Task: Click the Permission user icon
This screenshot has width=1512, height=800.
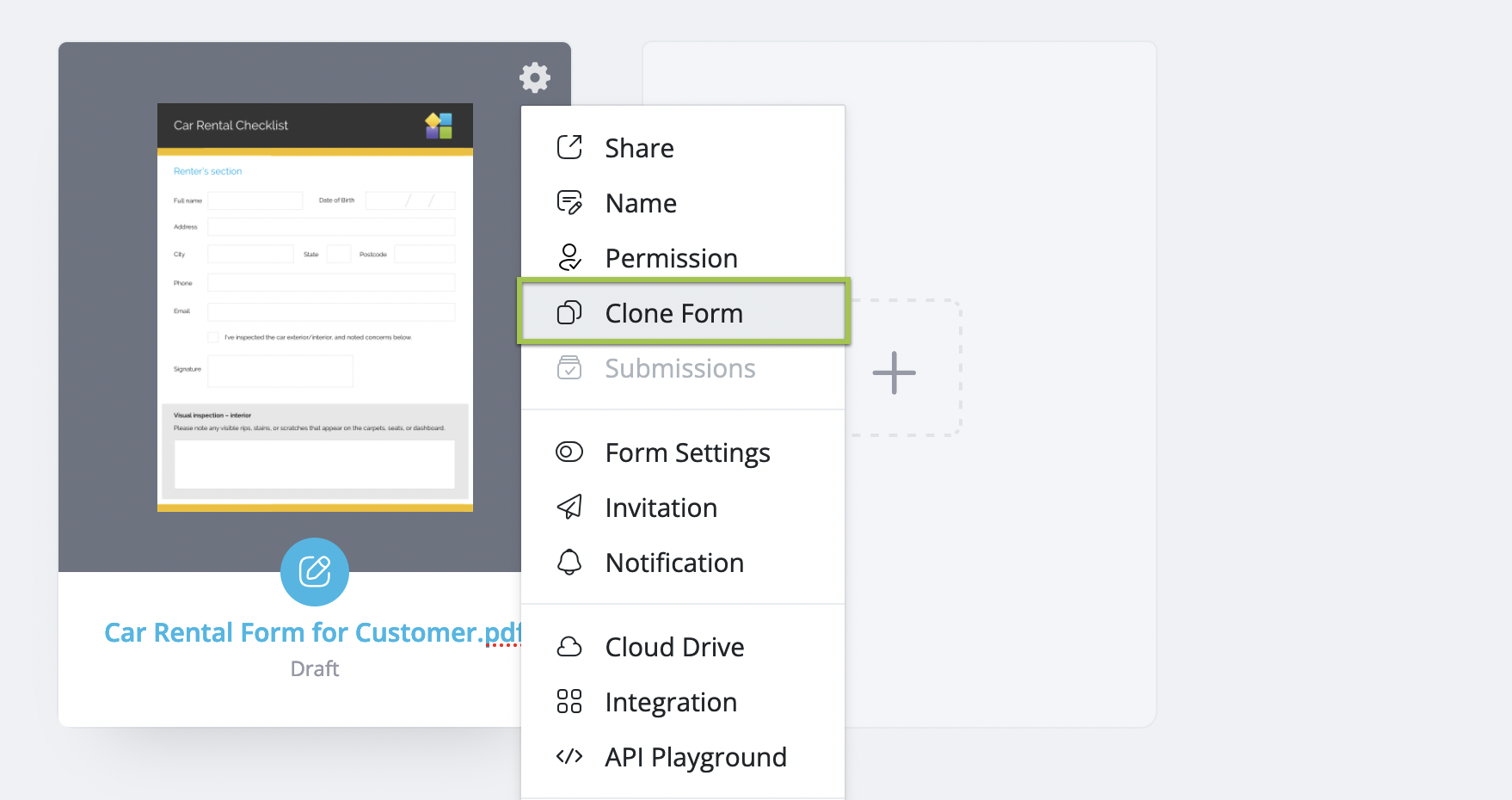Action: (569, 258)
